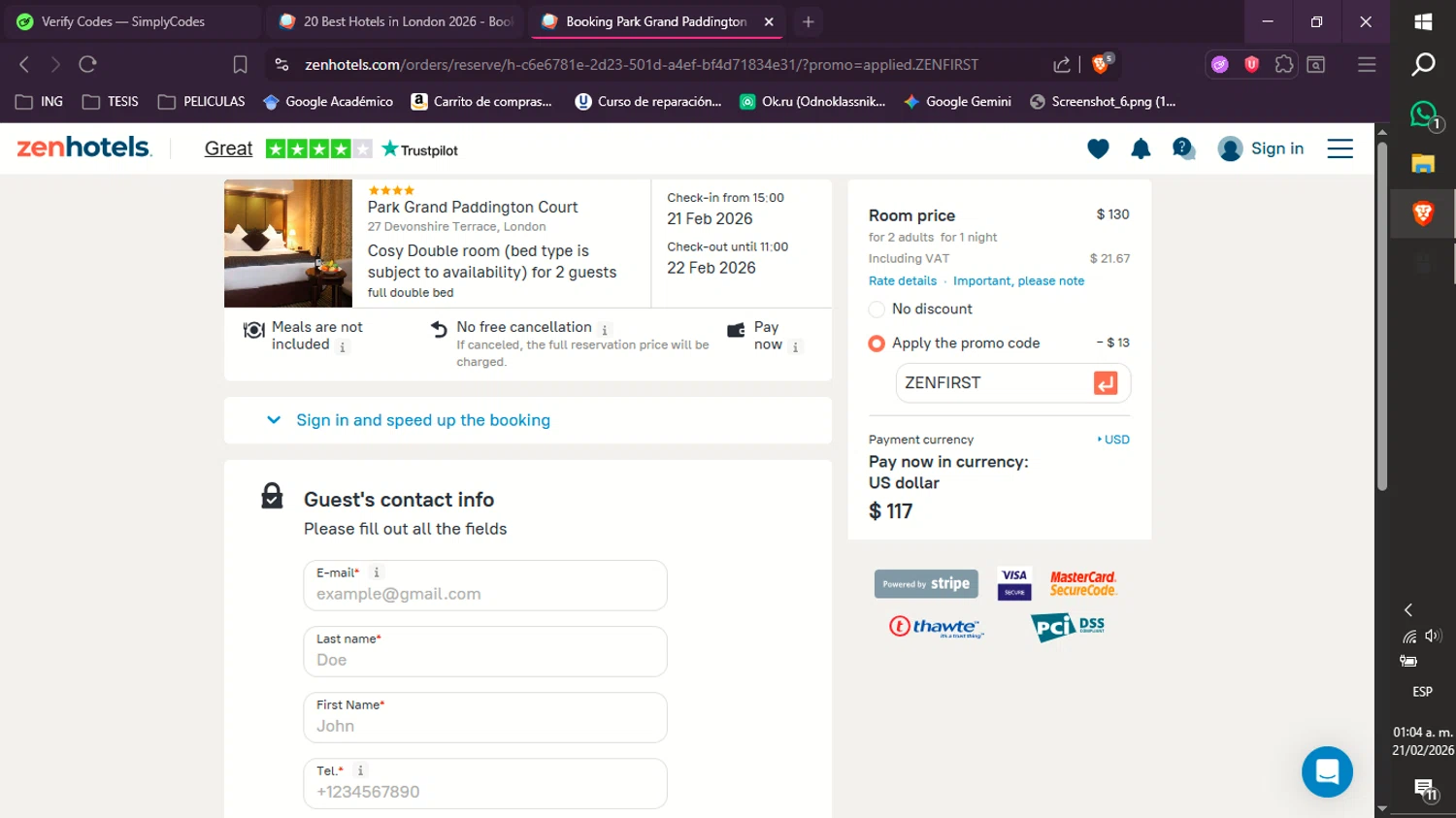Click Brave Shields lion icon in address bar
The width and height of the screenshot is (1456, 818).
pos(1102,64)
